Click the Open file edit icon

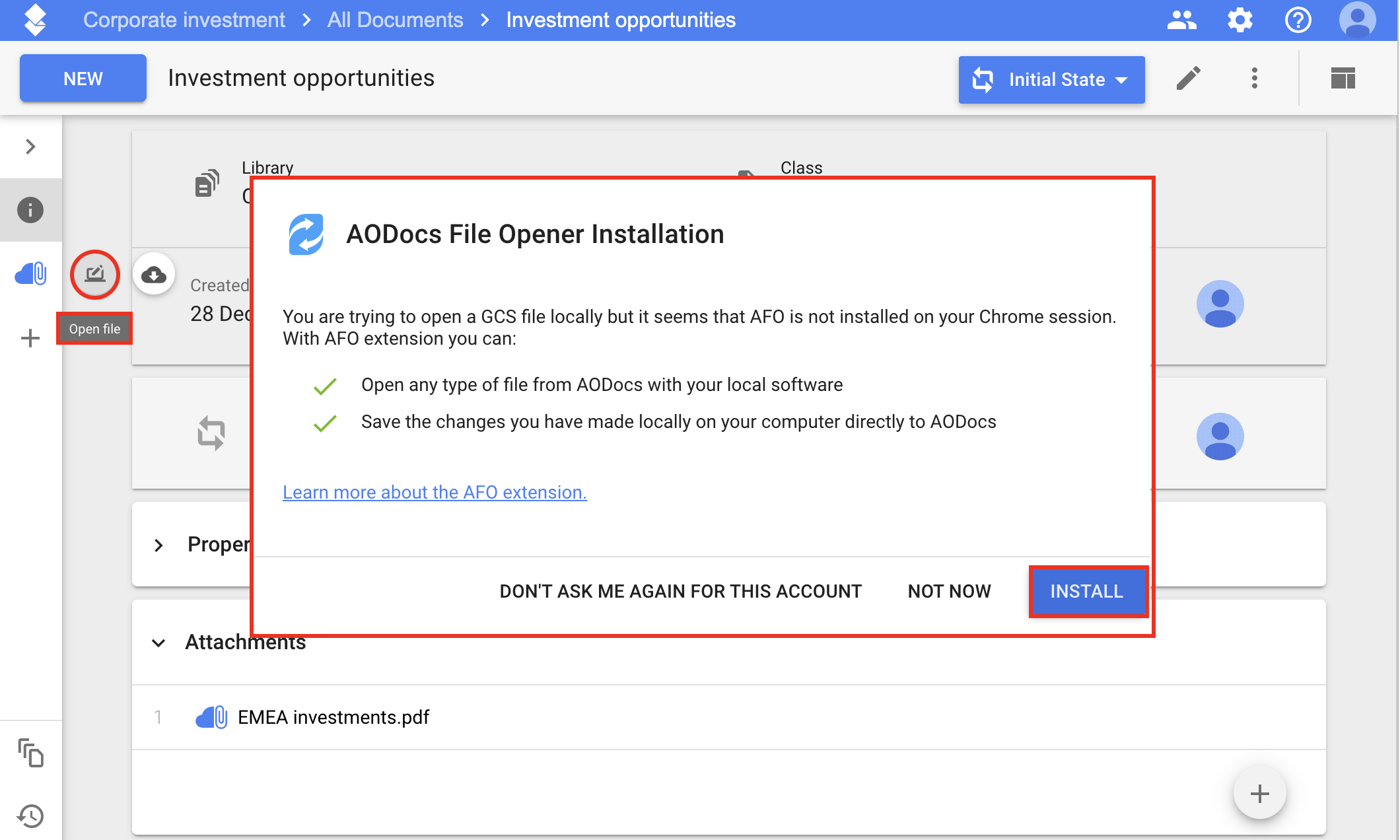tap(95, 274)
